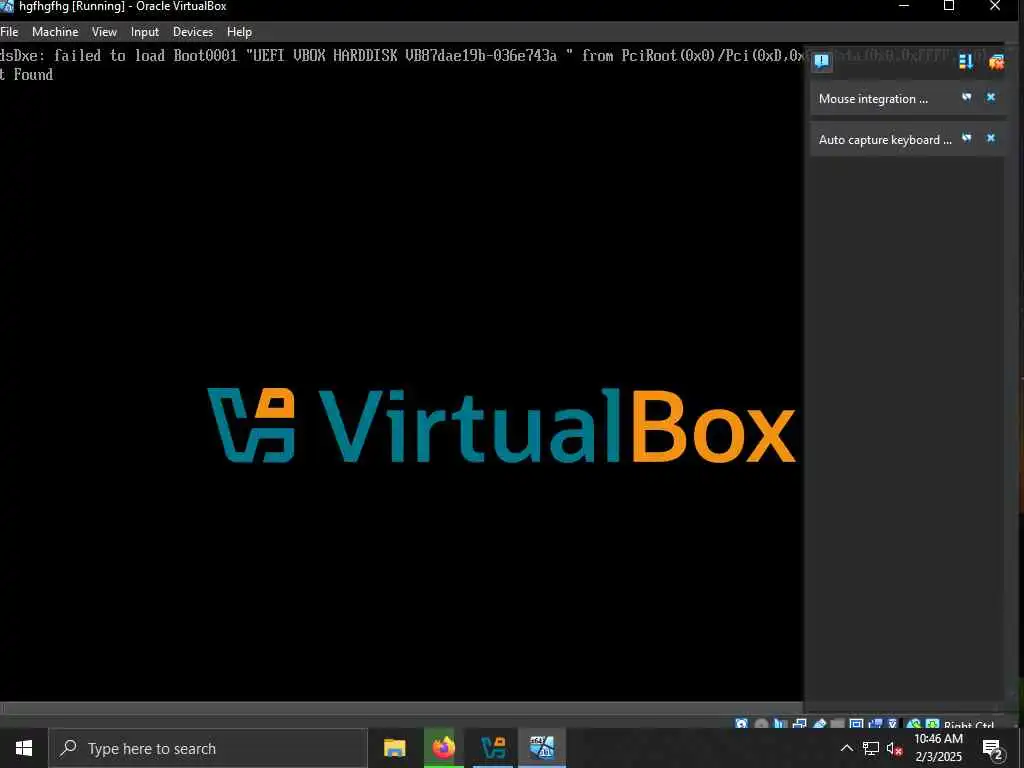Open the clock showing 10:46 AM
1024x768 pixels.
pos(938,748)
